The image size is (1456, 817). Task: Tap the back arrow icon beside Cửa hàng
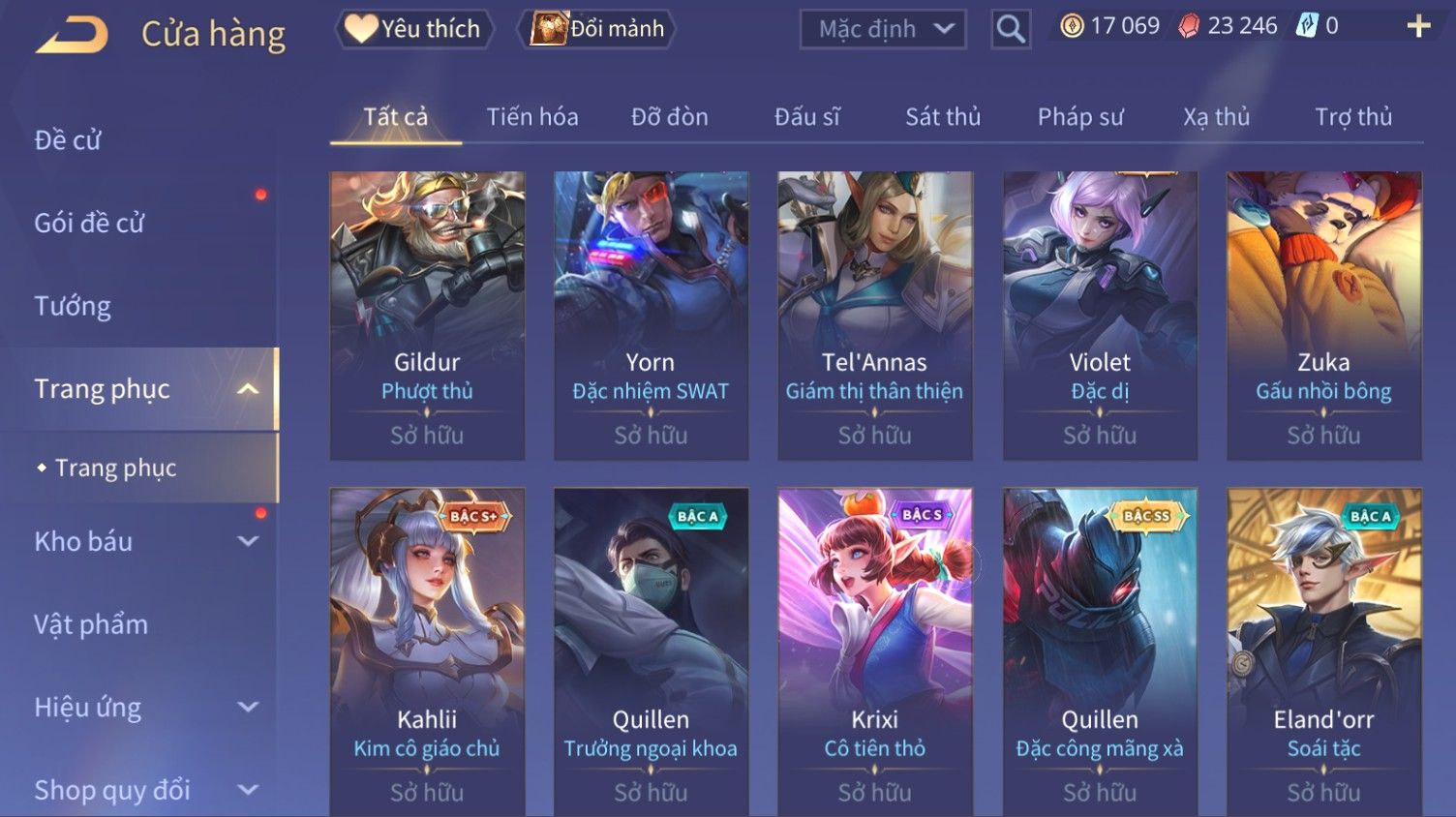pos(73,35)
